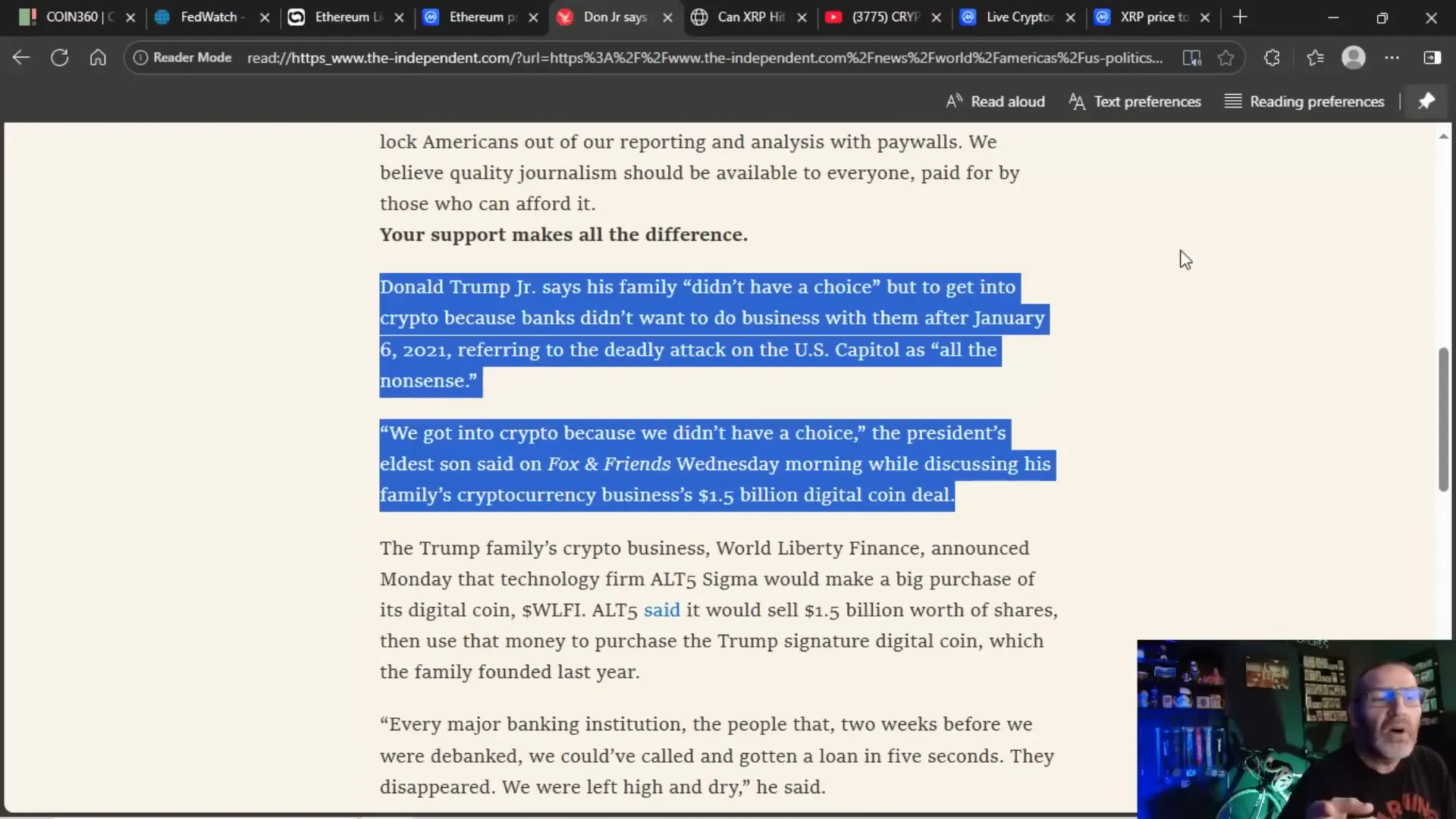Image resolution: width=1456 pixels, height=819 pixels.
Task: Open the favorites list icon
Action: (1315, 58)
